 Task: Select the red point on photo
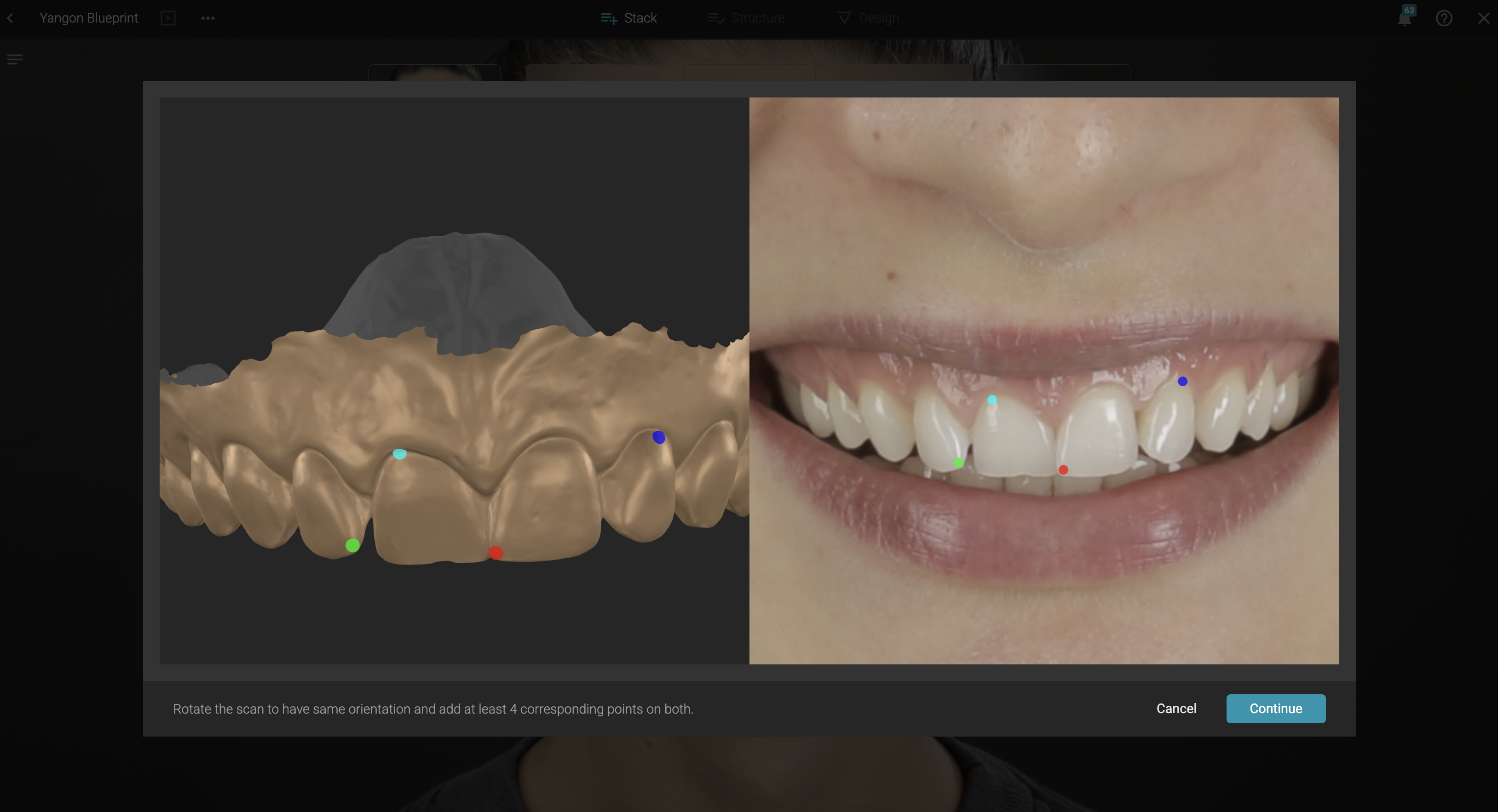tap(1063, 469)
